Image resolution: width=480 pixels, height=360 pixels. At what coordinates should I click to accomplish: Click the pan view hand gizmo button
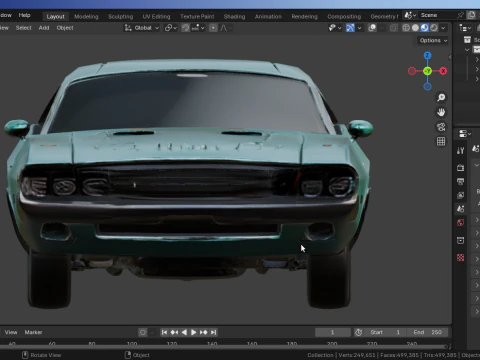click(441, 112)
